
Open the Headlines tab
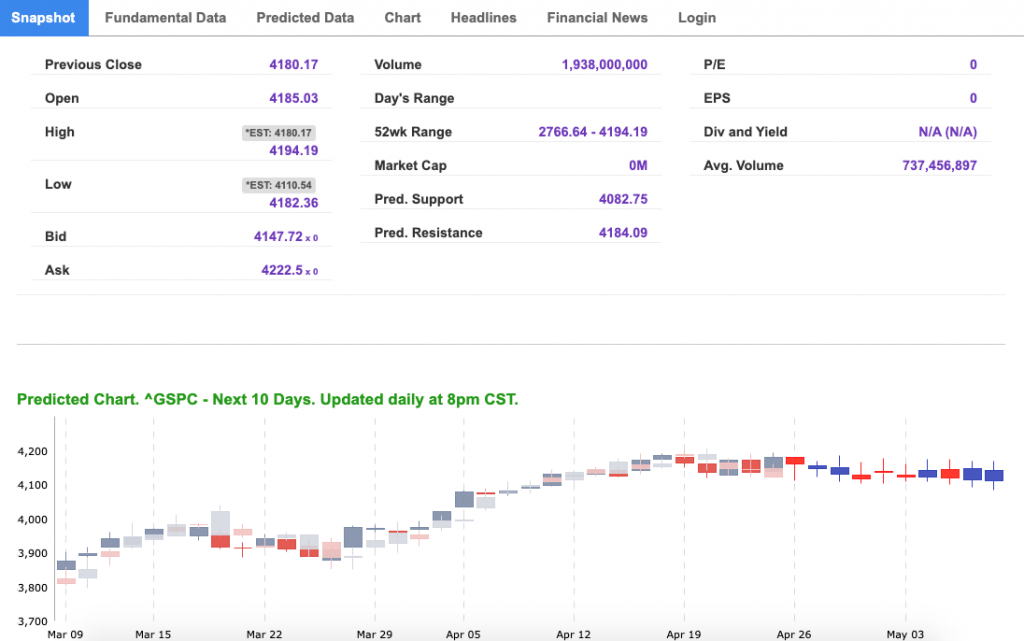click(x=483, y=17)
